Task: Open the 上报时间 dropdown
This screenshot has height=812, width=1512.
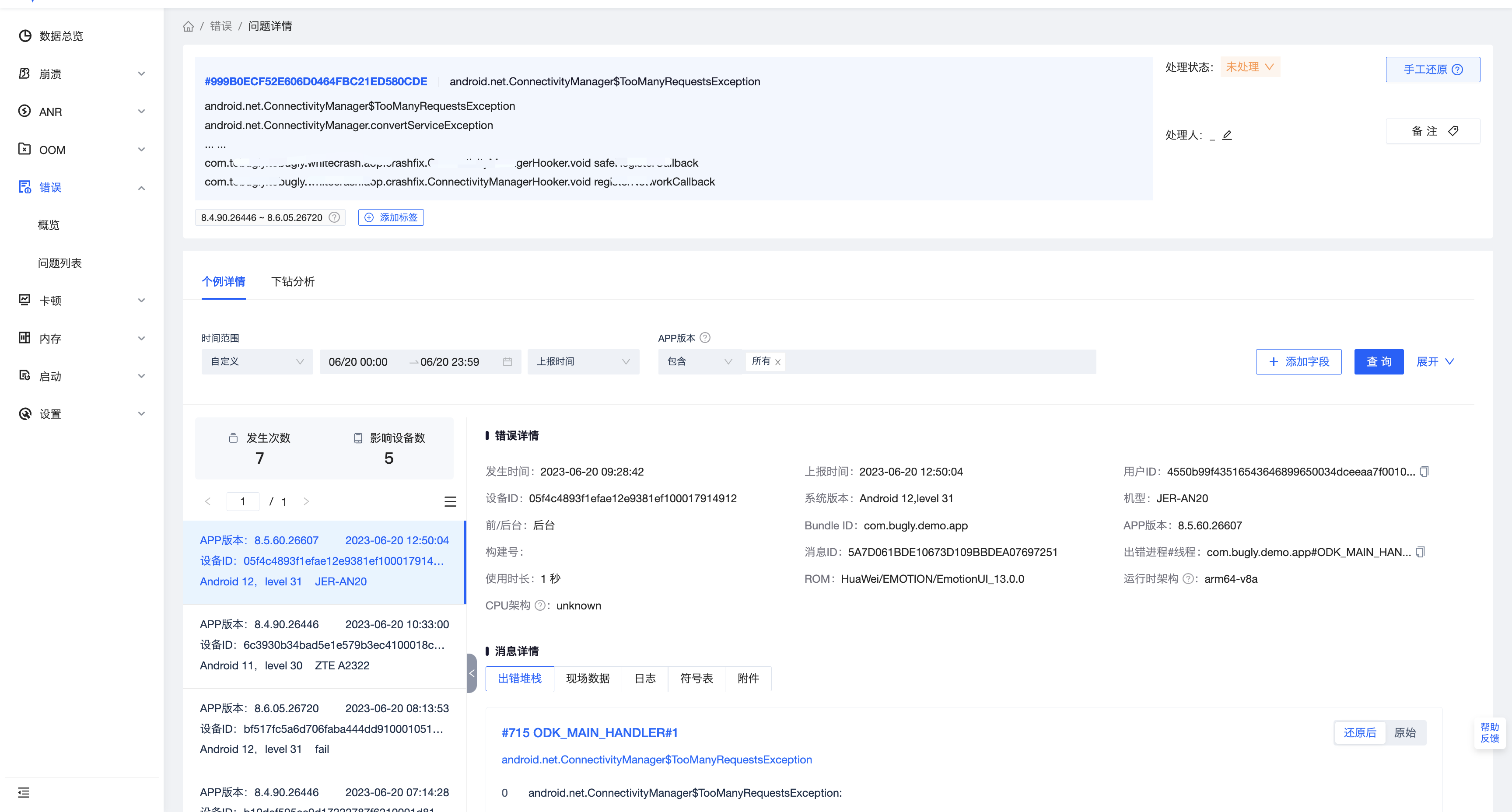Action: 583,362
